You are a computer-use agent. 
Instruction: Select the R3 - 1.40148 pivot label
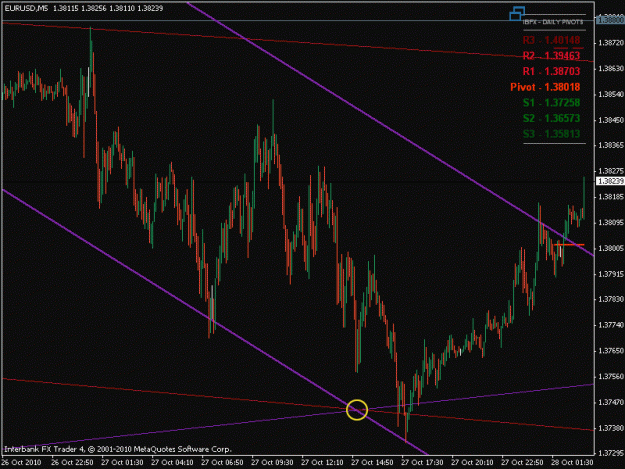tap(551, 40)
